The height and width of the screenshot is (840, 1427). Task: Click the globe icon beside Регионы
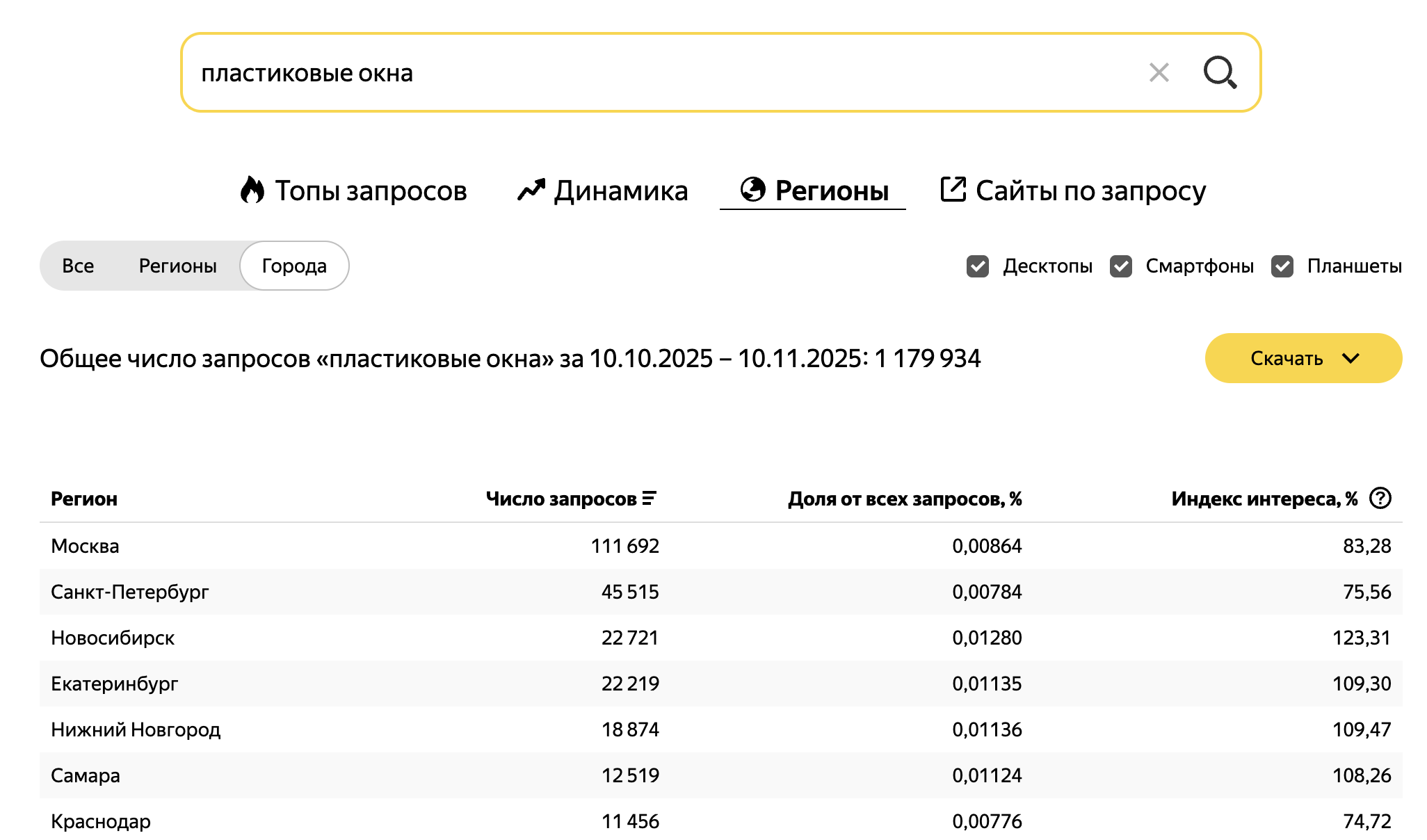[x=752, y=189]
